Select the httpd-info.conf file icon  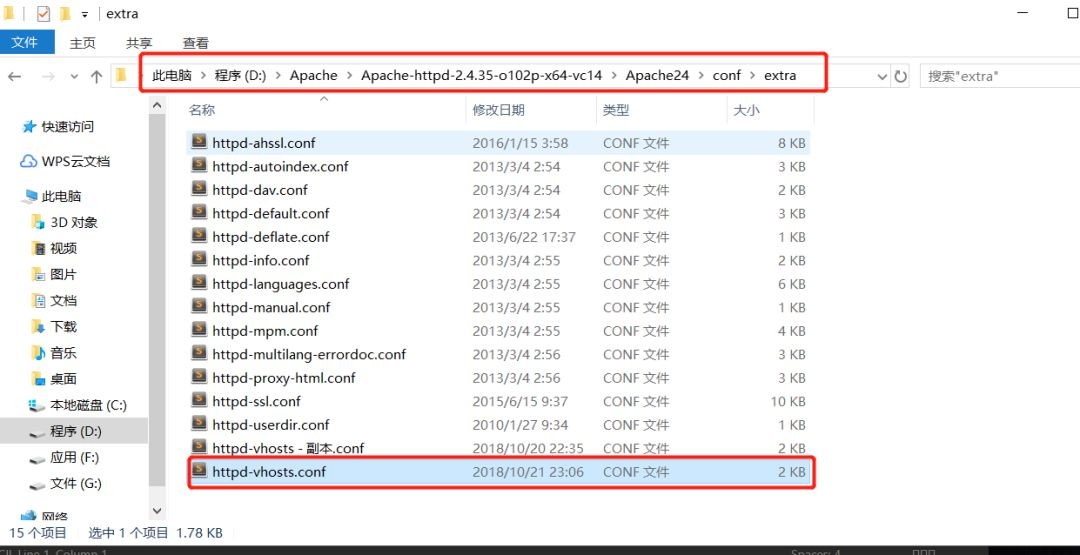[199, 260]
